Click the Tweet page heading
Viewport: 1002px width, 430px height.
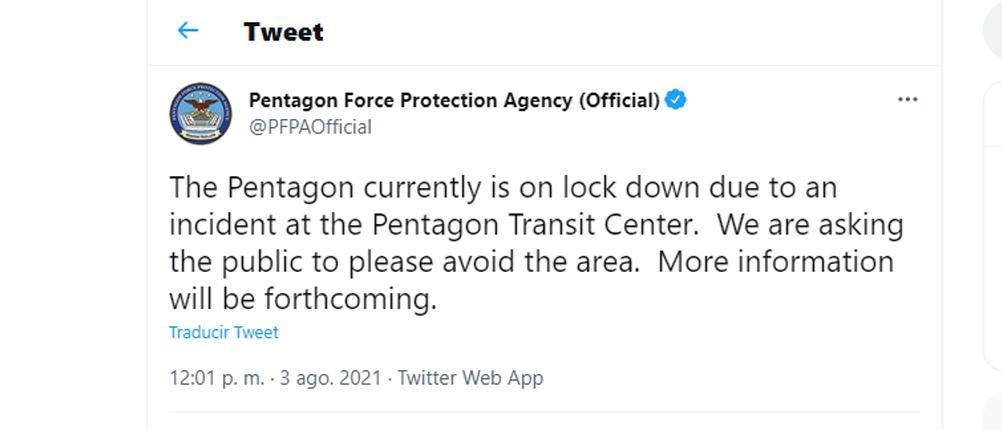point(284,31)
